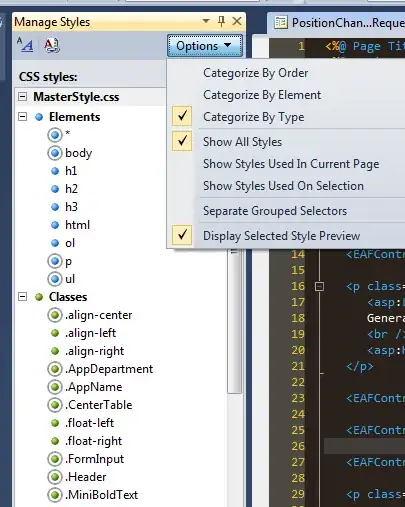Collapse the Elements group

tap(22, 117)
